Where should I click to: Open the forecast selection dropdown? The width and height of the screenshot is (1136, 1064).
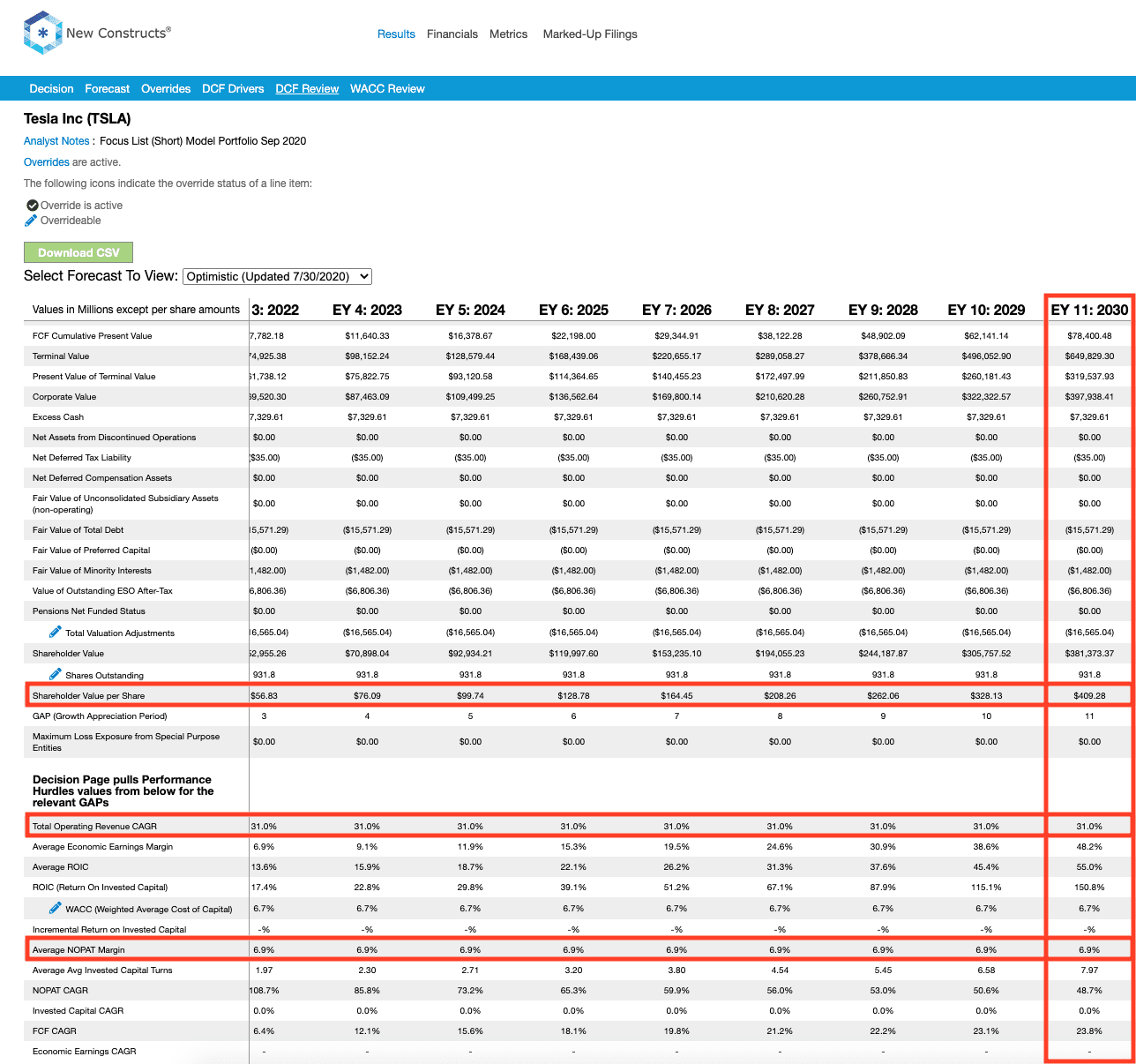point(278,276)
